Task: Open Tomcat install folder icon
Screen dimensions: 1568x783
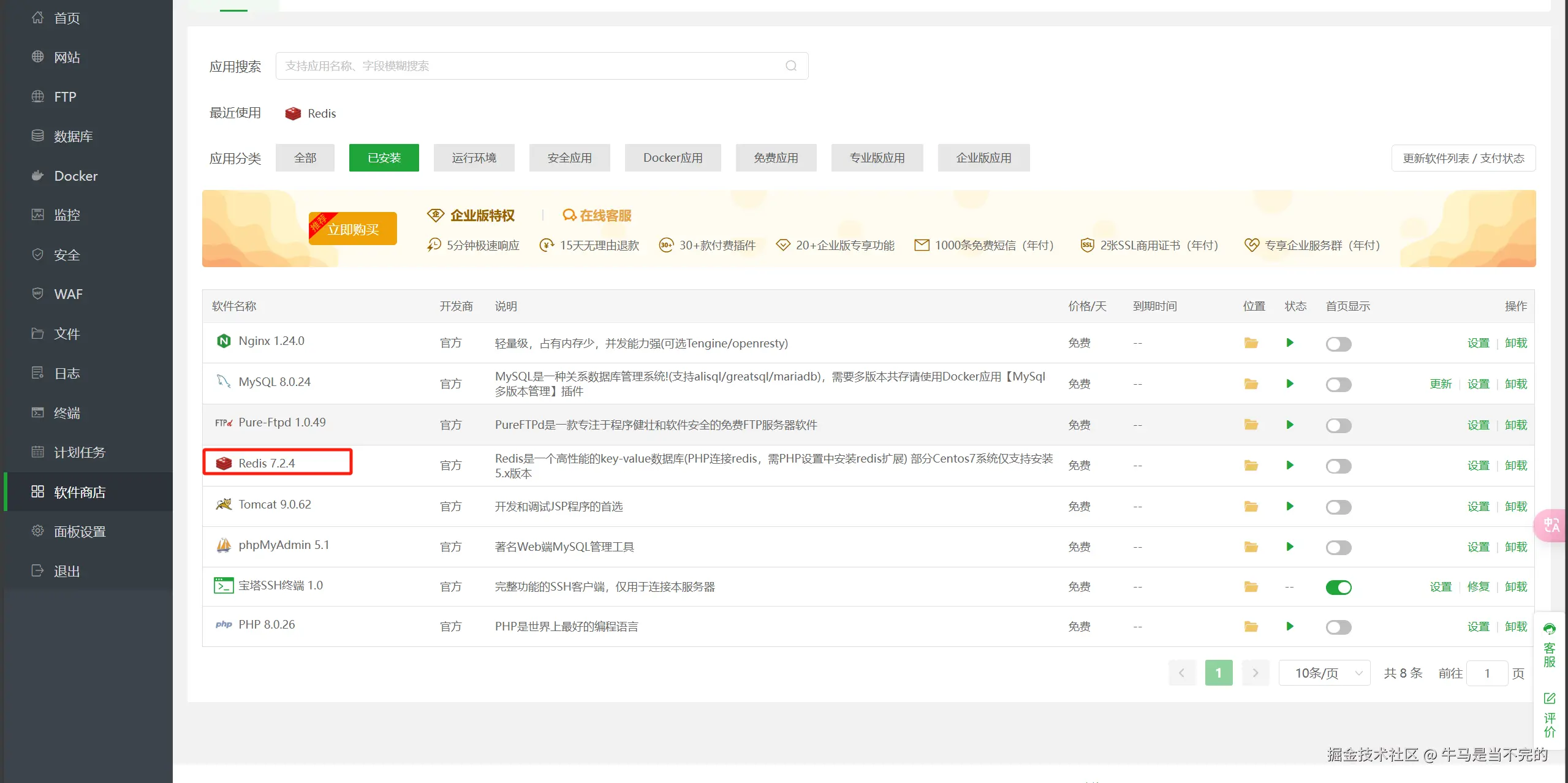Action: tap(1251, 507)
